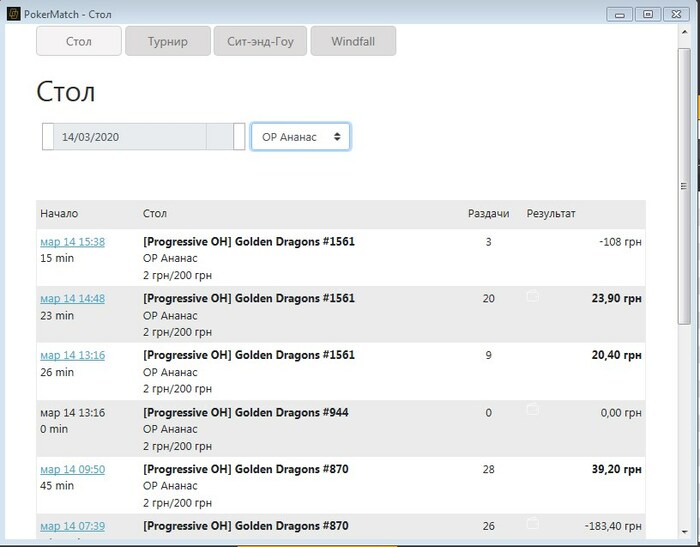
Task: Open session link мар 14 07:39
Action: click(72, 526)
